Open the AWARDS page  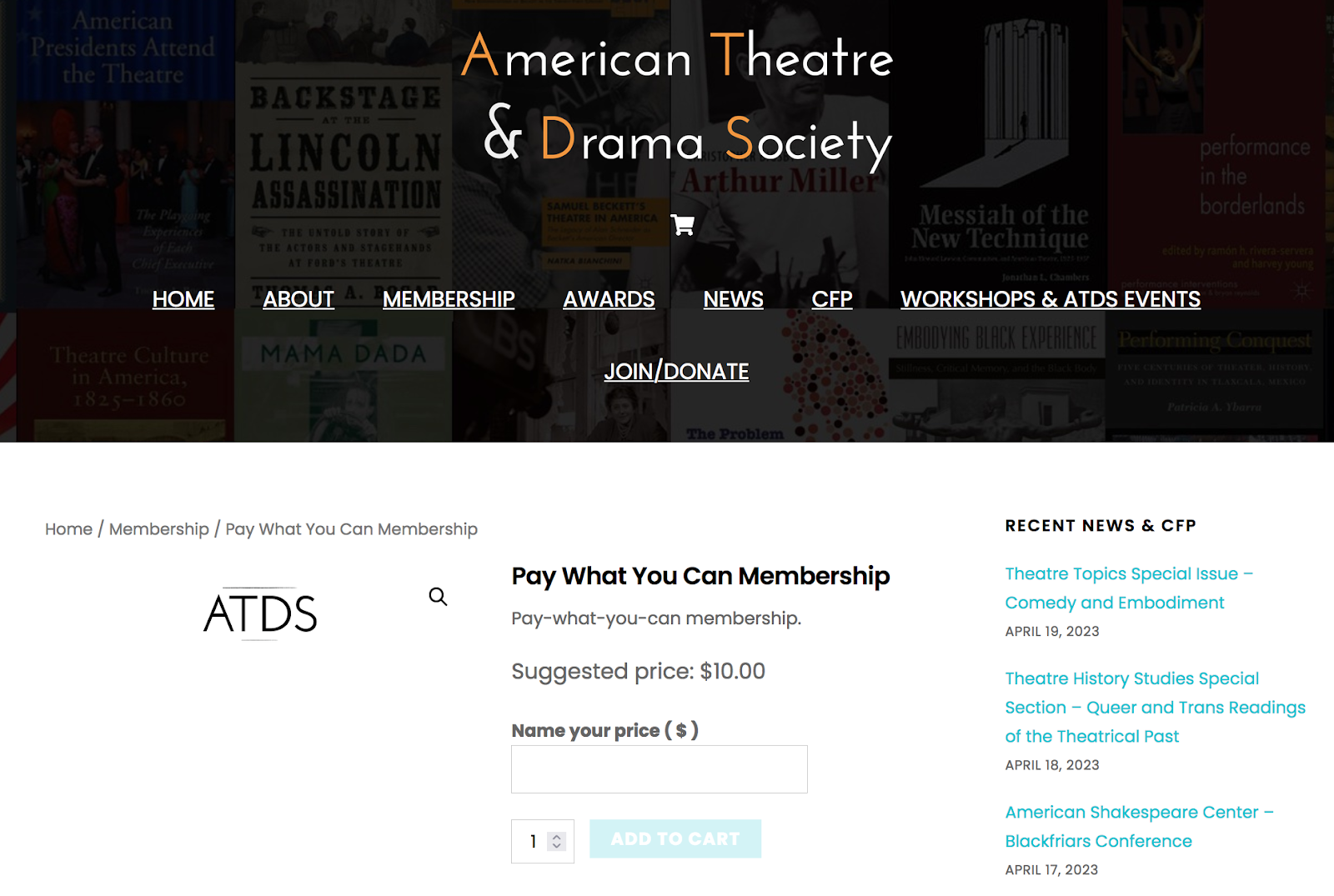tap(608, 299)
